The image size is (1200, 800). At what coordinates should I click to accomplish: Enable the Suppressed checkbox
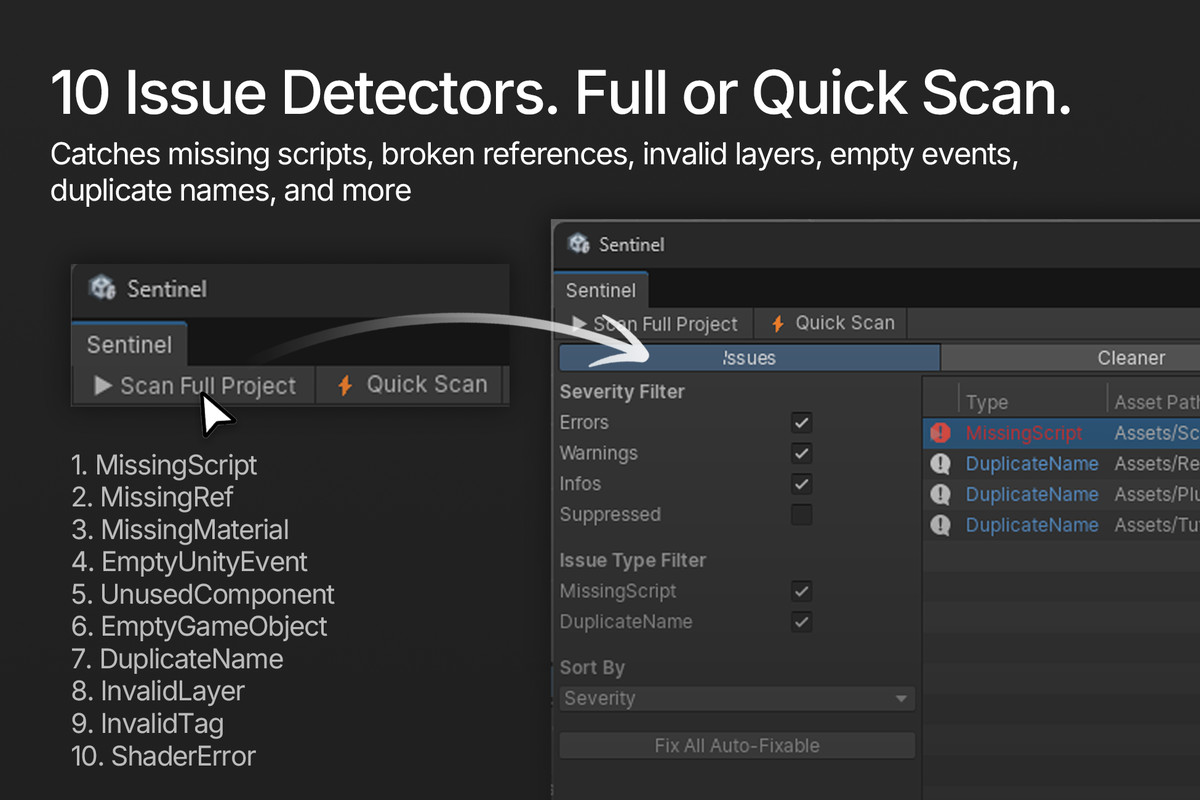[801, 515]
